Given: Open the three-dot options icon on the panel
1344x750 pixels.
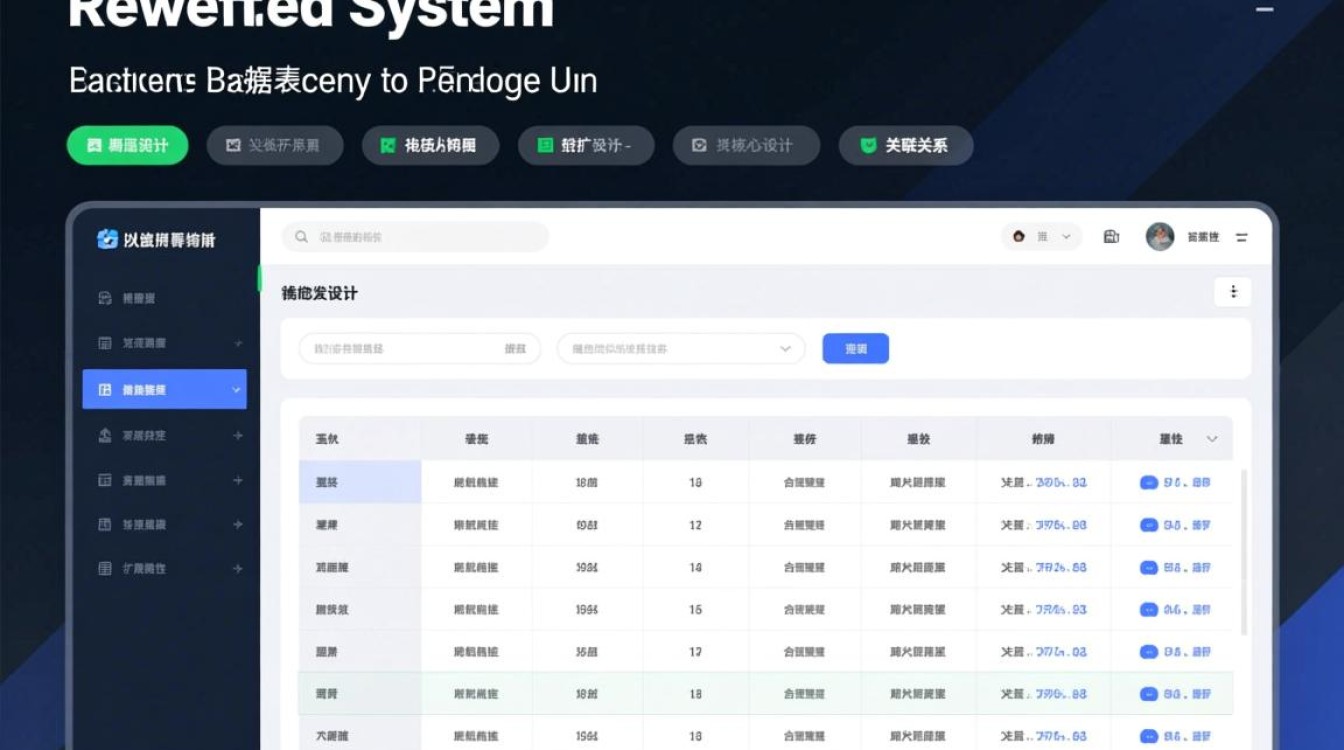Looking at the screenshot, I should pyautogui.click(x=1234, y=292).
